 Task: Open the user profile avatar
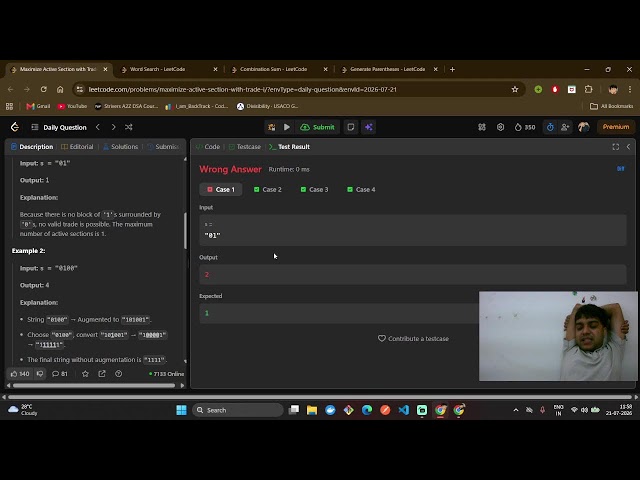coord(584,127)
